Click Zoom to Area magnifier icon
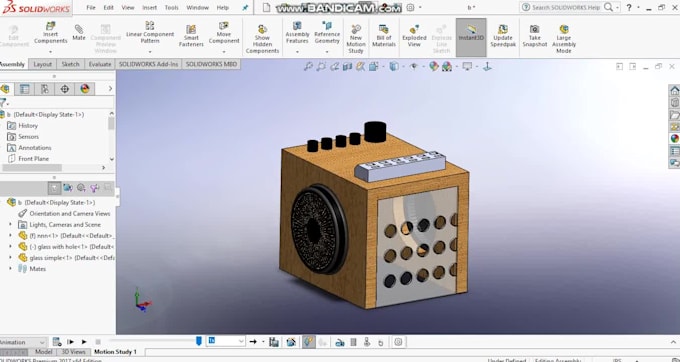 pos(321,66)
